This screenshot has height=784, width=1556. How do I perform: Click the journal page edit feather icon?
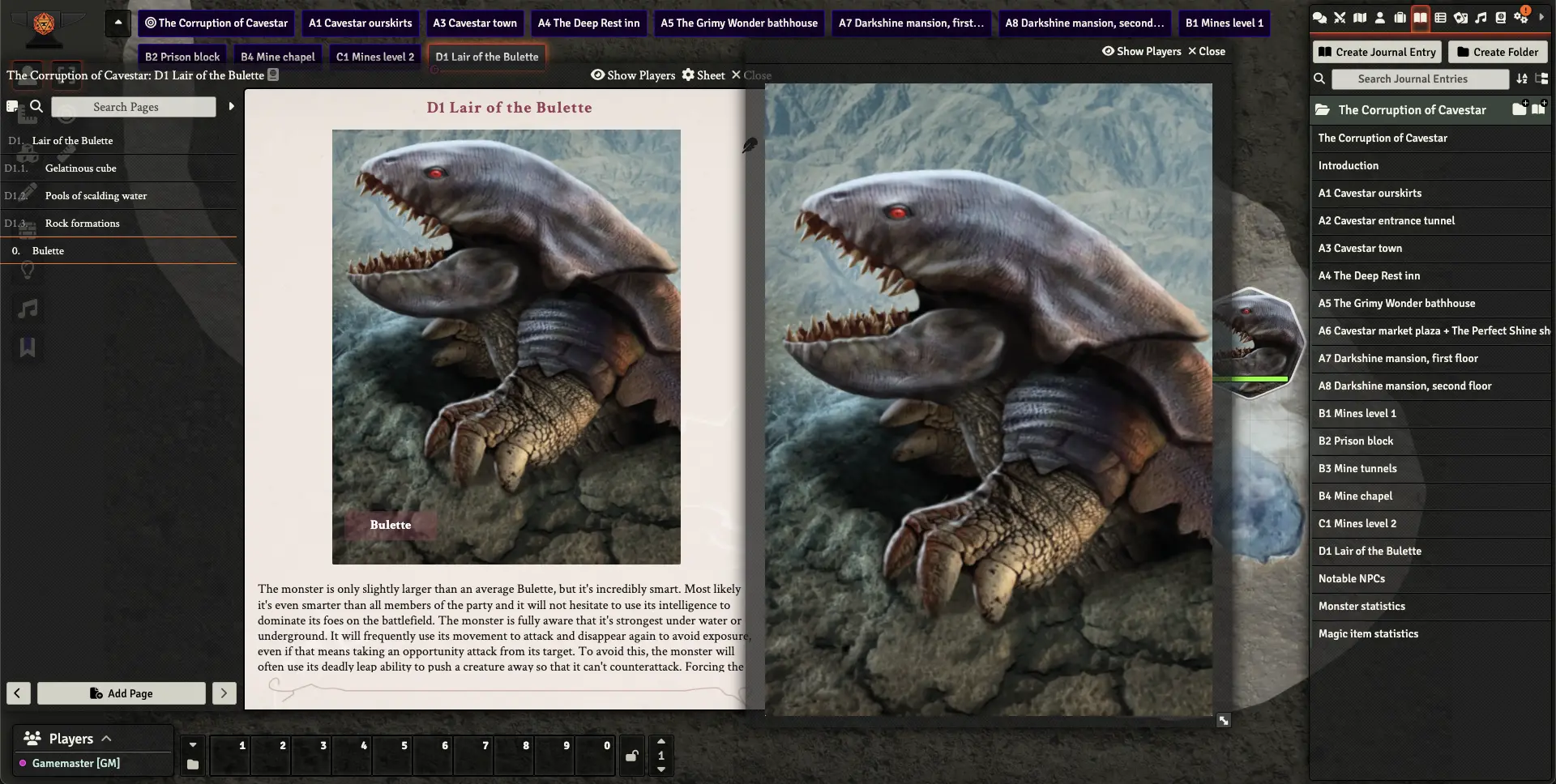point(750,146)
